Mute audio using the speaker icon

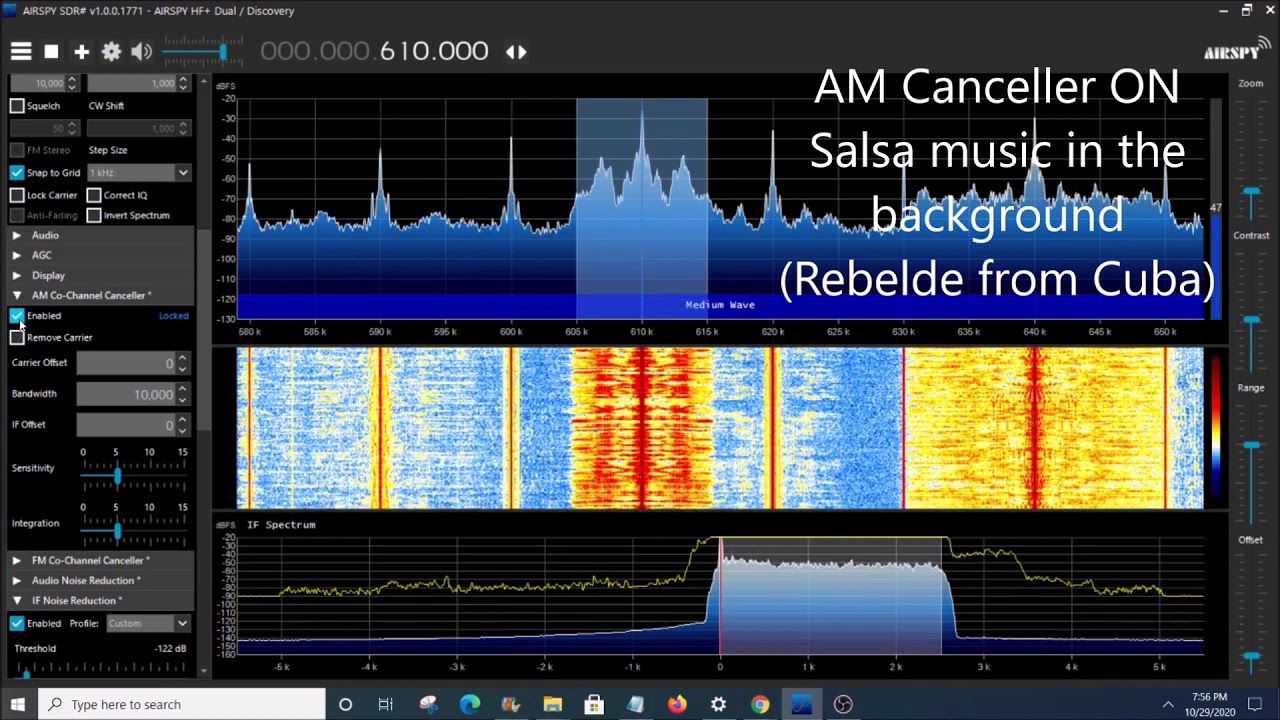click(141, 51)
